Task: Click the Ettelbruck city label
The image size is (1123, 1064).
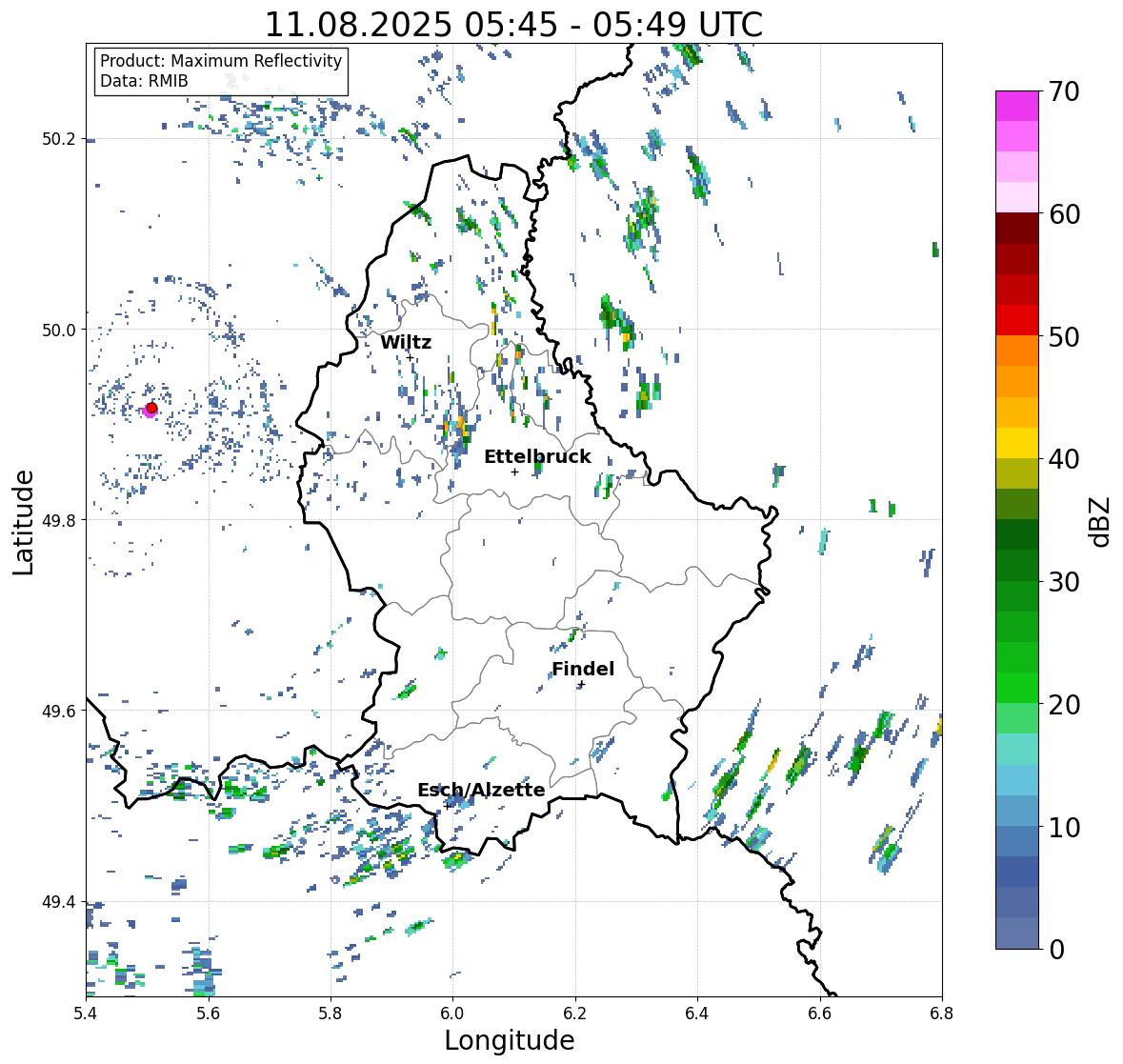Action: click(537, 457)
